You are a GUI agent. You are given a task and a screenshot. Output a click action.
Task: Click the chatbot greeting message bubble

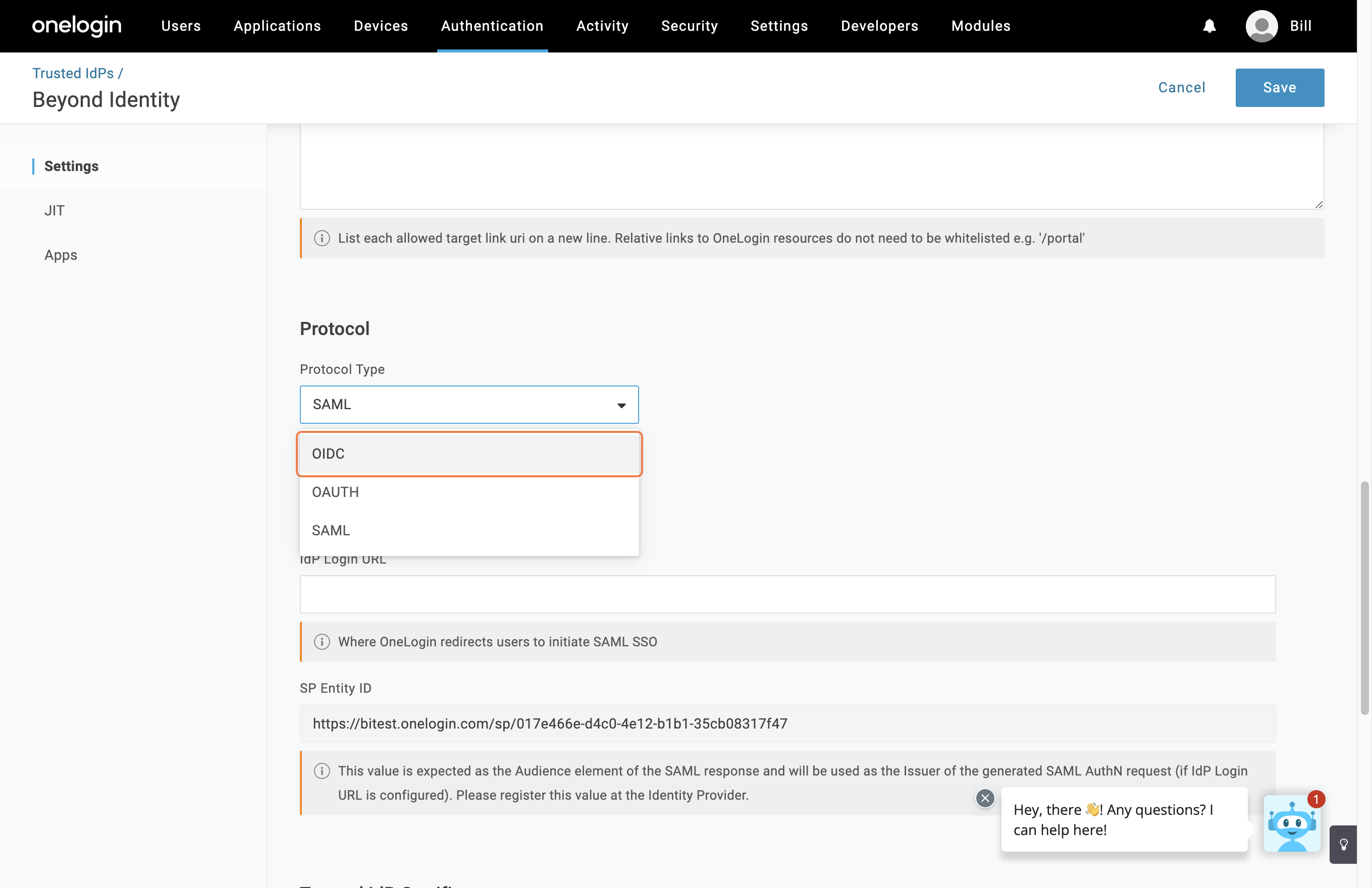[x=1124, y=819]
